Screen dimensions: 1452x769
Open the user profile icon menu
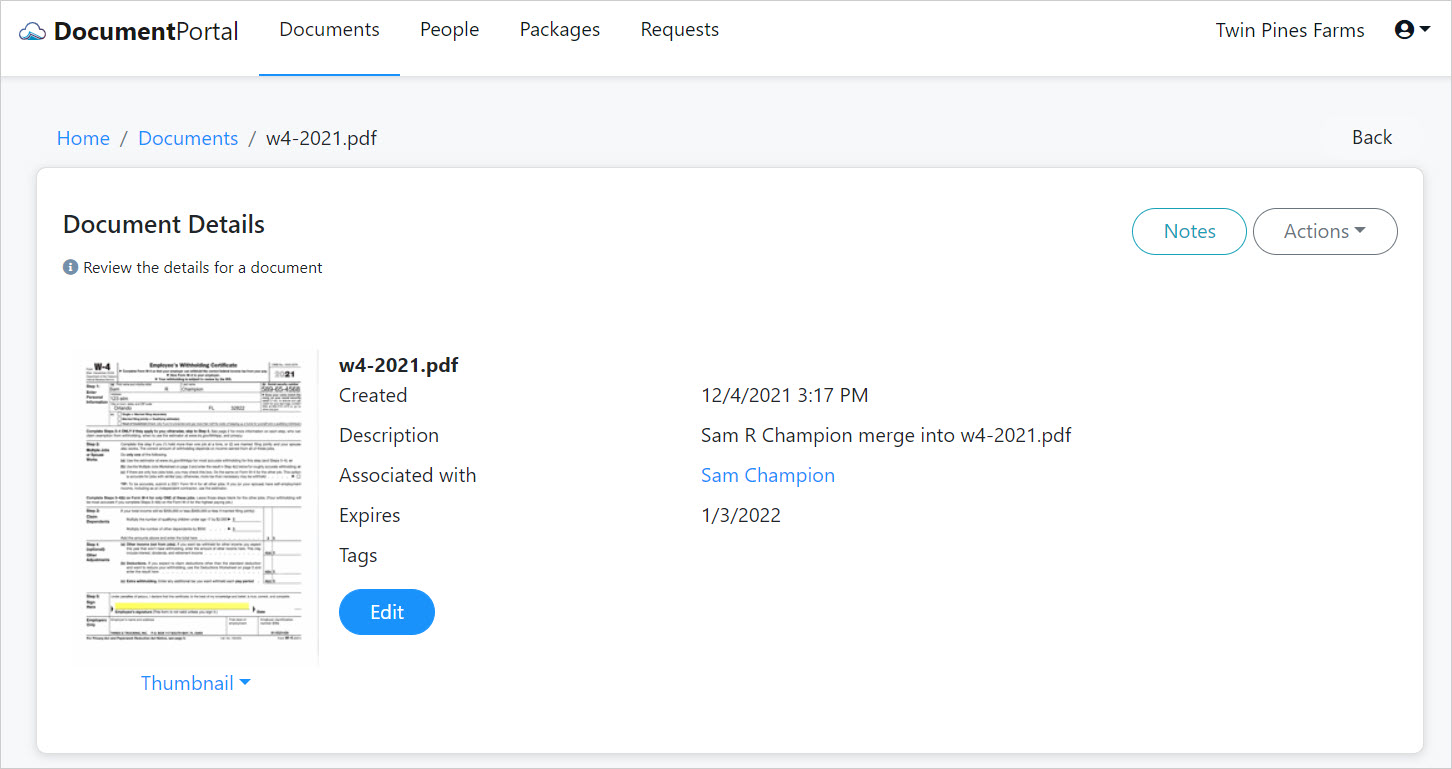[1404, 29]
